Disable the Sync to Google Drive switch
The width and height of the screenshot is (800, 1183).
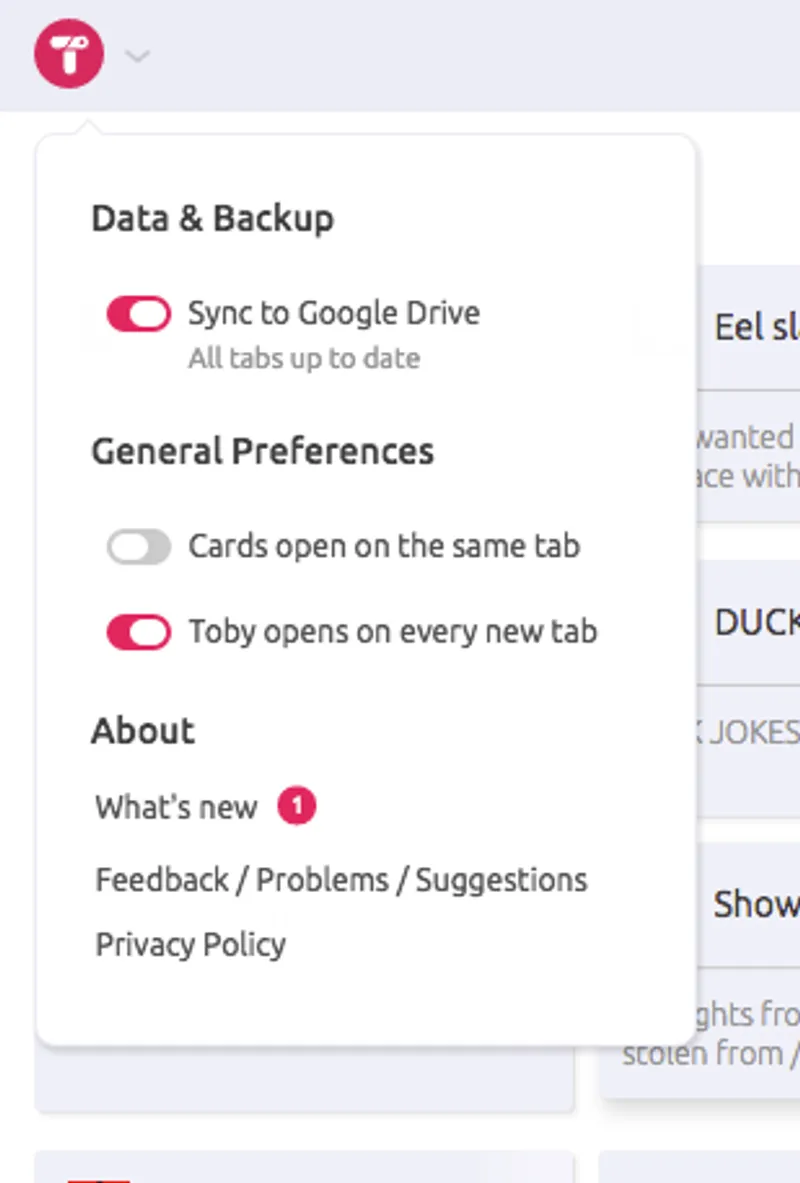(139, 314)
